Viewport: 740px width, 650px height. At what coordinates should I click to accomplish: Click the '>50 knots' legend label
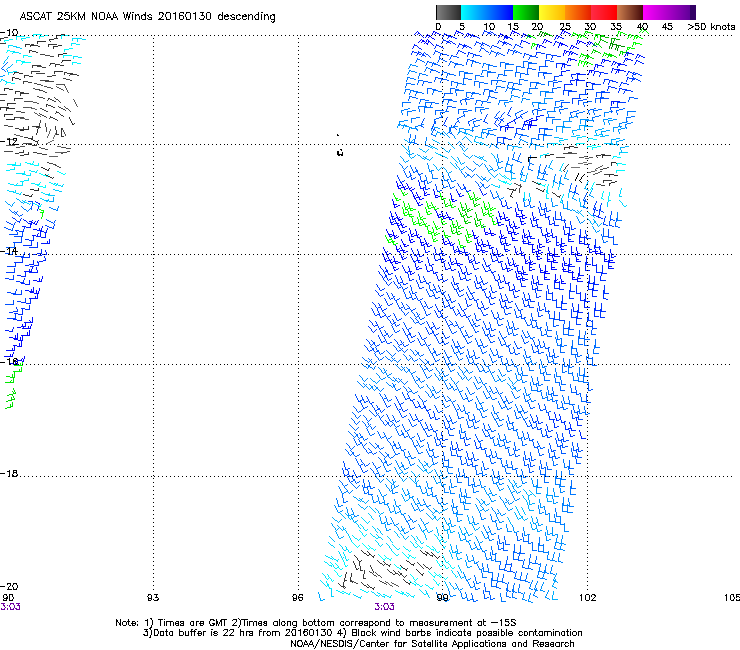pos(711,27)
